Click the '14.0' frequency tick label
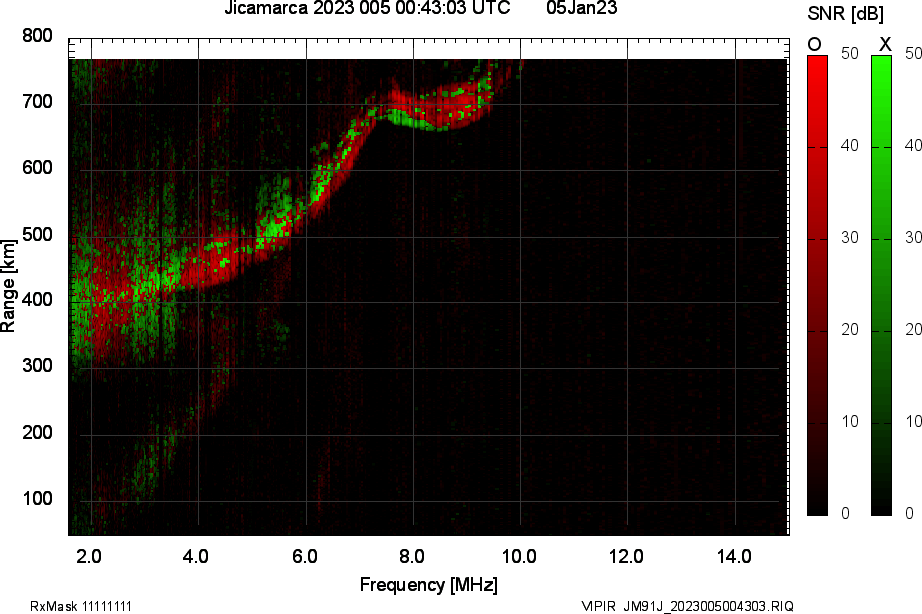 [734, 556]
